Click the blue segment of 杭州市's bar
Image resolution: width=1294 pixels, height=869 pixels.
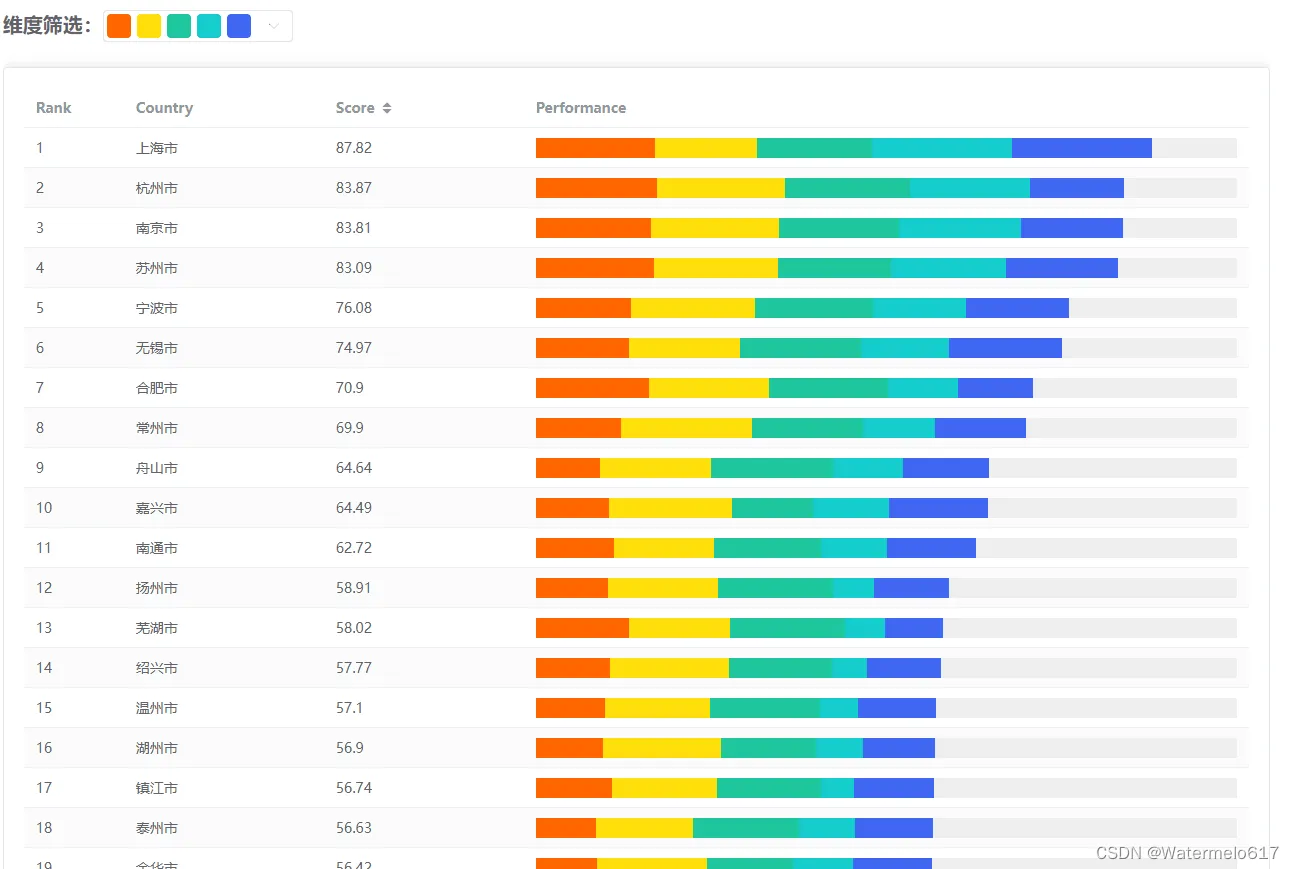(1076, 188)
